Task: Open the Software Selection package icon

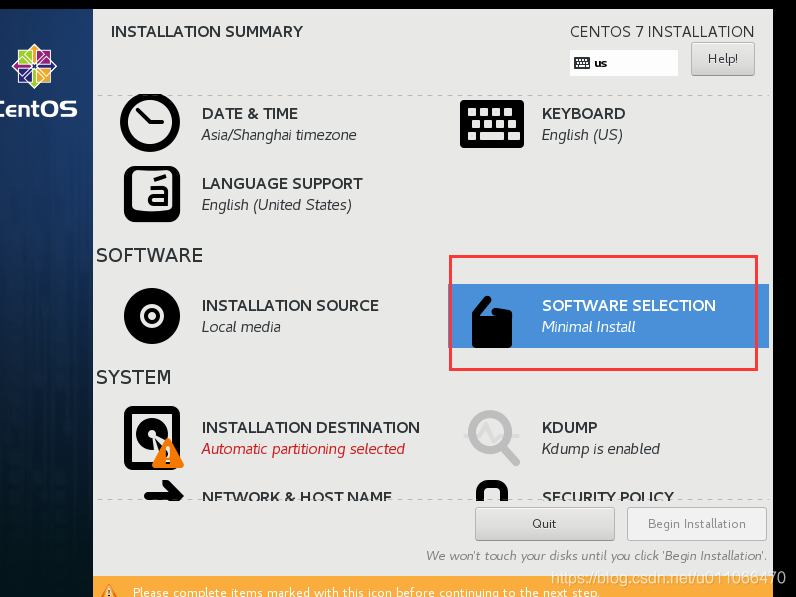Action: (491, 322)
